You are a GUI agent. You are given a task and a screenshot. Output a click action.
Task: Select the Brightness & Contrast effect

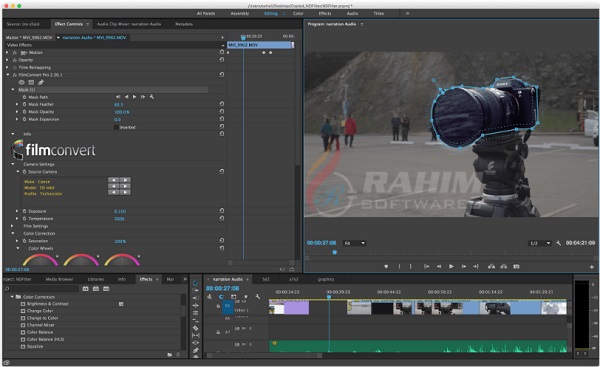coord(47,304)
